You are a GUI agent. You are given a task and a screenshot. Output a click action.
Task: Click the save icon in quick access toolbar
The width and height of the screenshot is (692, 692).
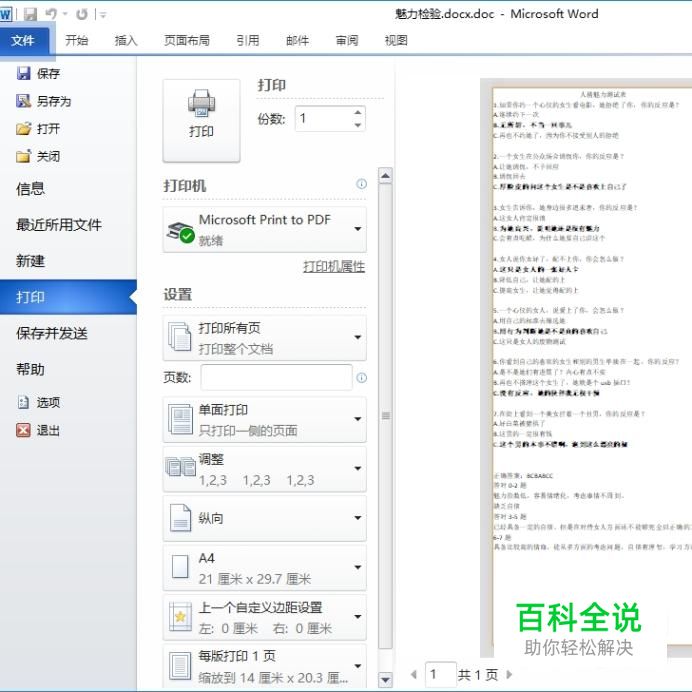pos(30,14)
